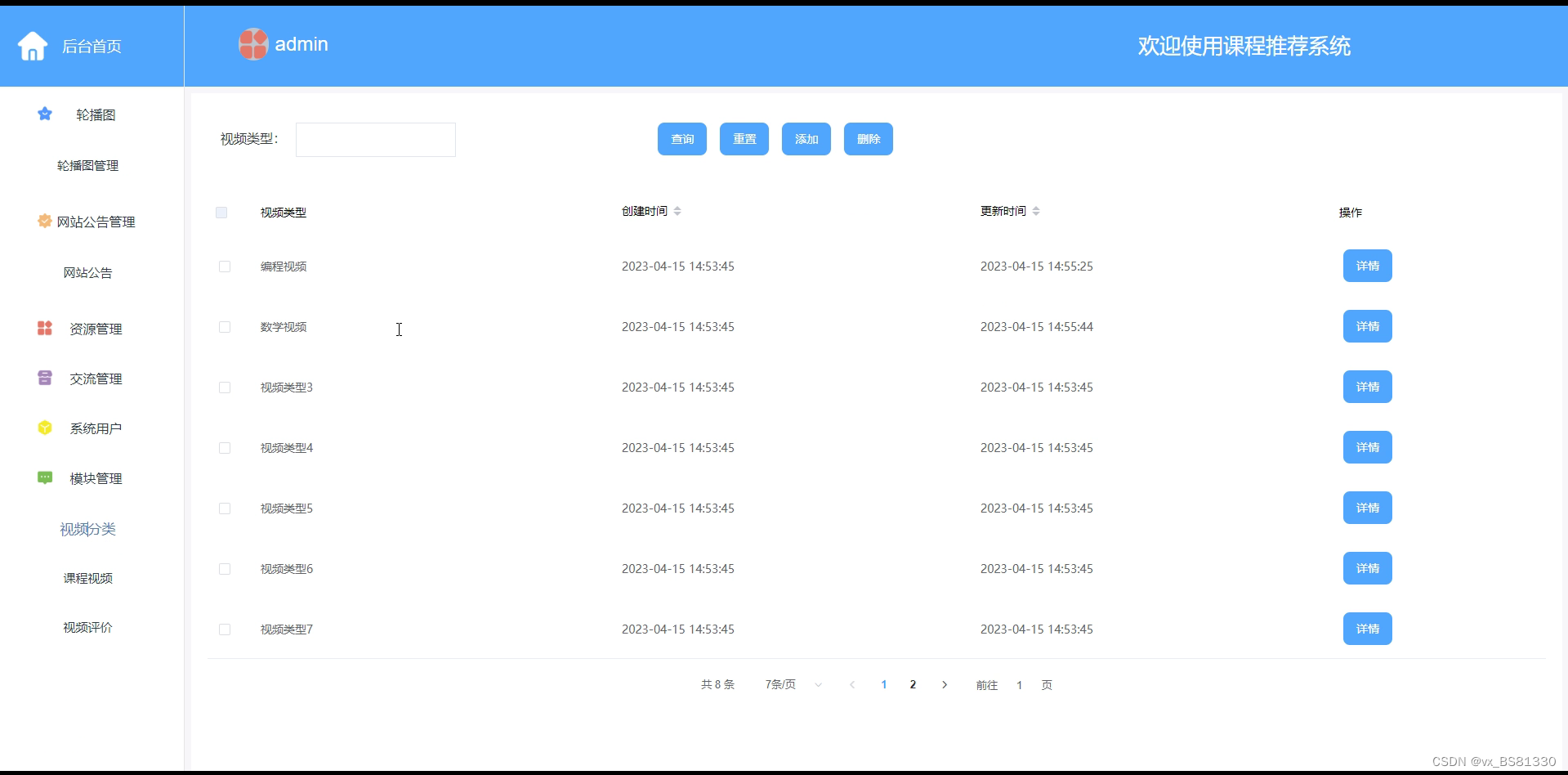The height and width of the screenshot is (775, 1568).
Task: Click the home house icon
Action: pos(33,46)
